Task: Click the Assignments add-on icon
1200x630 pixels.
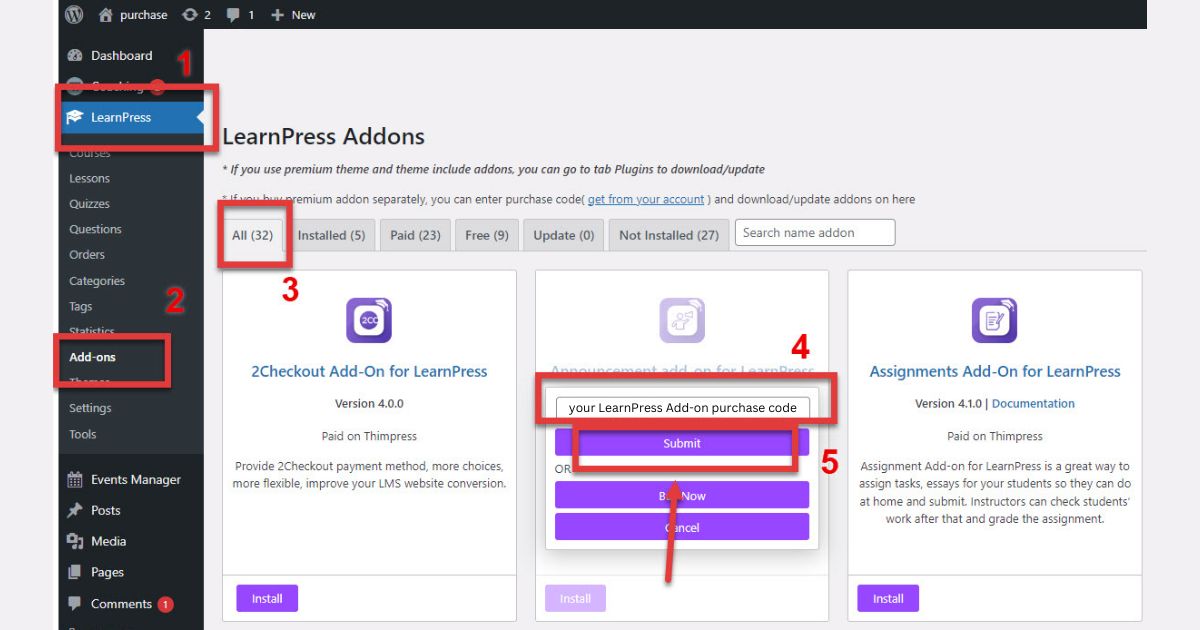Action: (995, 321)
